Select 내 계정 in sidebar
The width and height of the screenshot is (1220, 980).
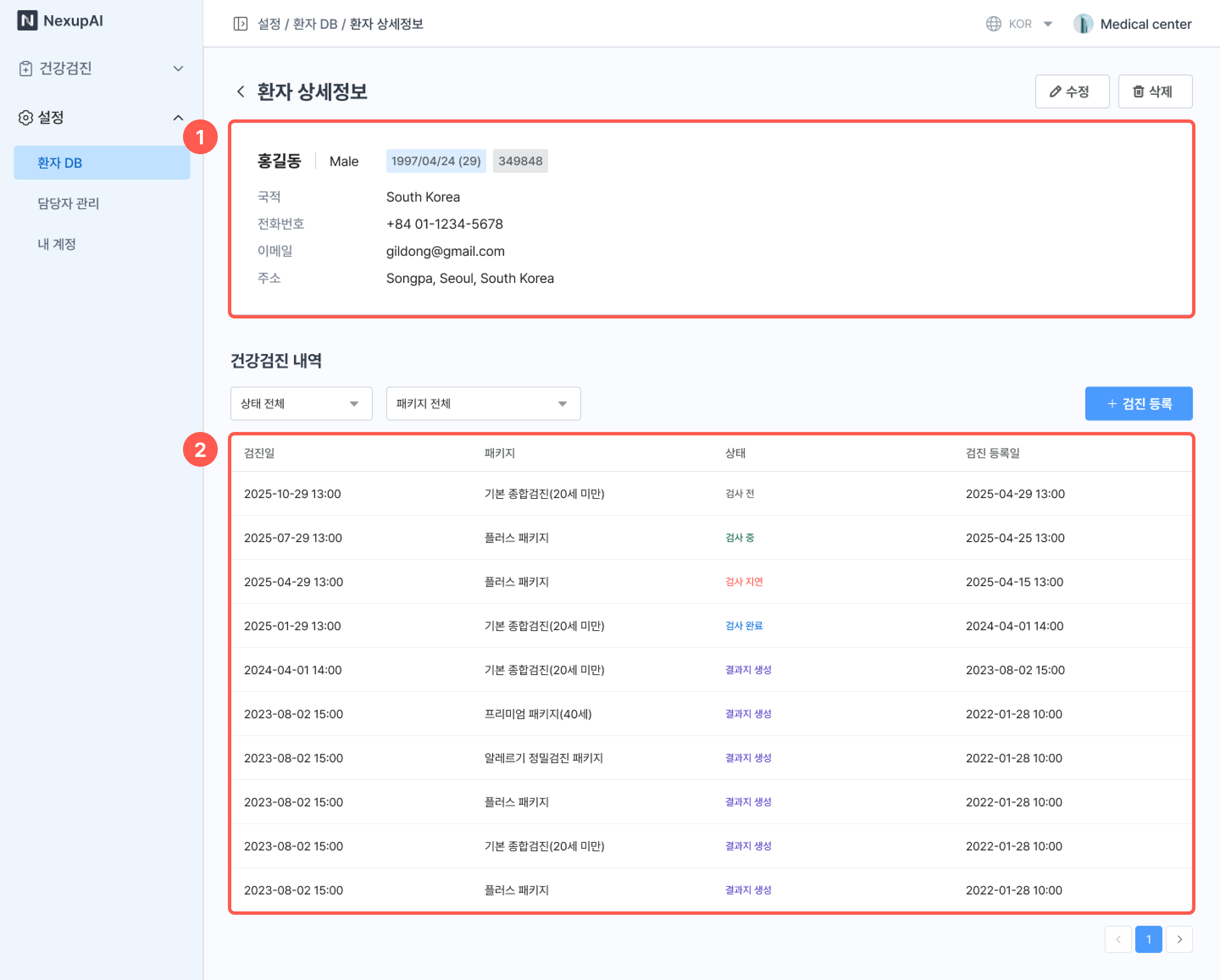[57, 244]
